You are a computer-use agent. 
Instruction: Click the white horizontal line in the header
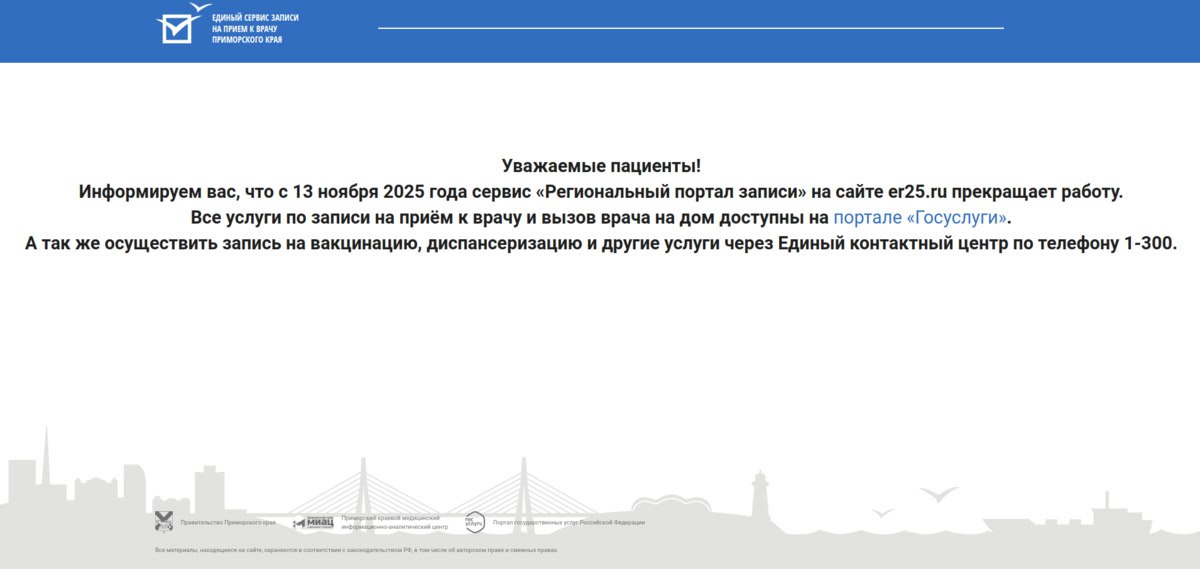pos(690,28)
